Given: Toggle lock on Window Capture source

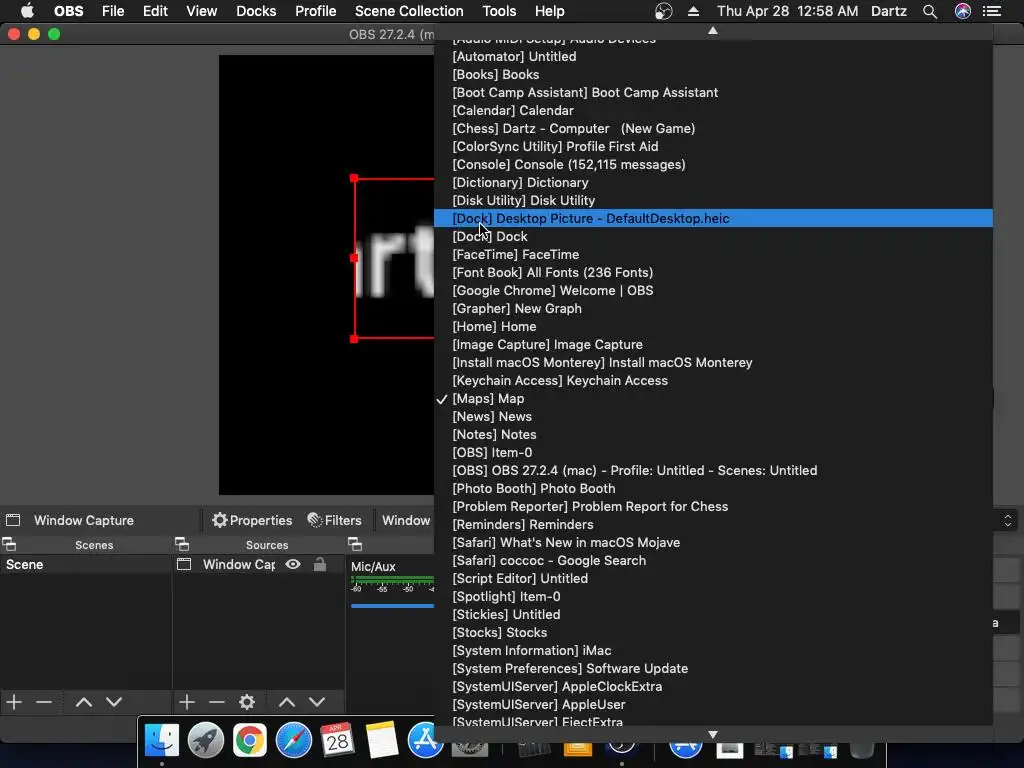Looking at the screenshot, I should (x=319, y=564).
